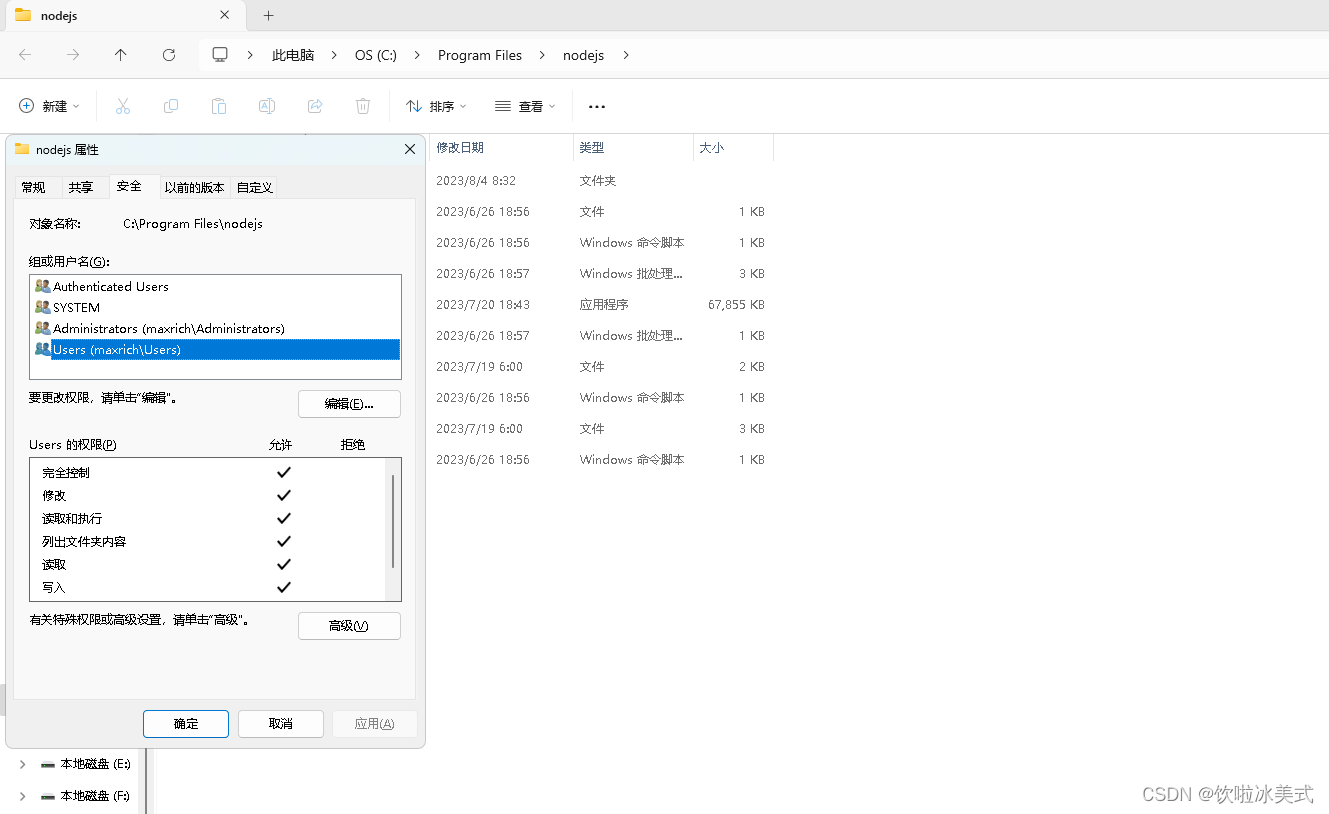Expand local disk (E:) tree node

tap(22, 764)
